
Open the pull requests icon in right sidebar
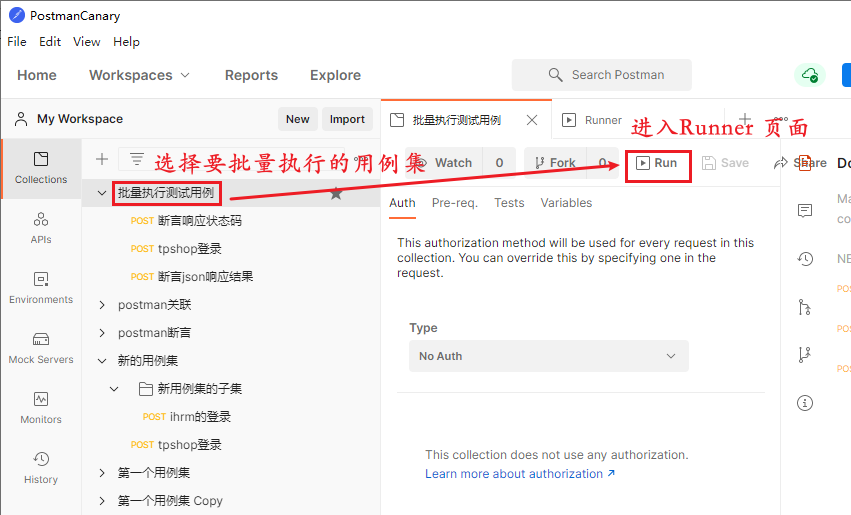pos(805,307)
